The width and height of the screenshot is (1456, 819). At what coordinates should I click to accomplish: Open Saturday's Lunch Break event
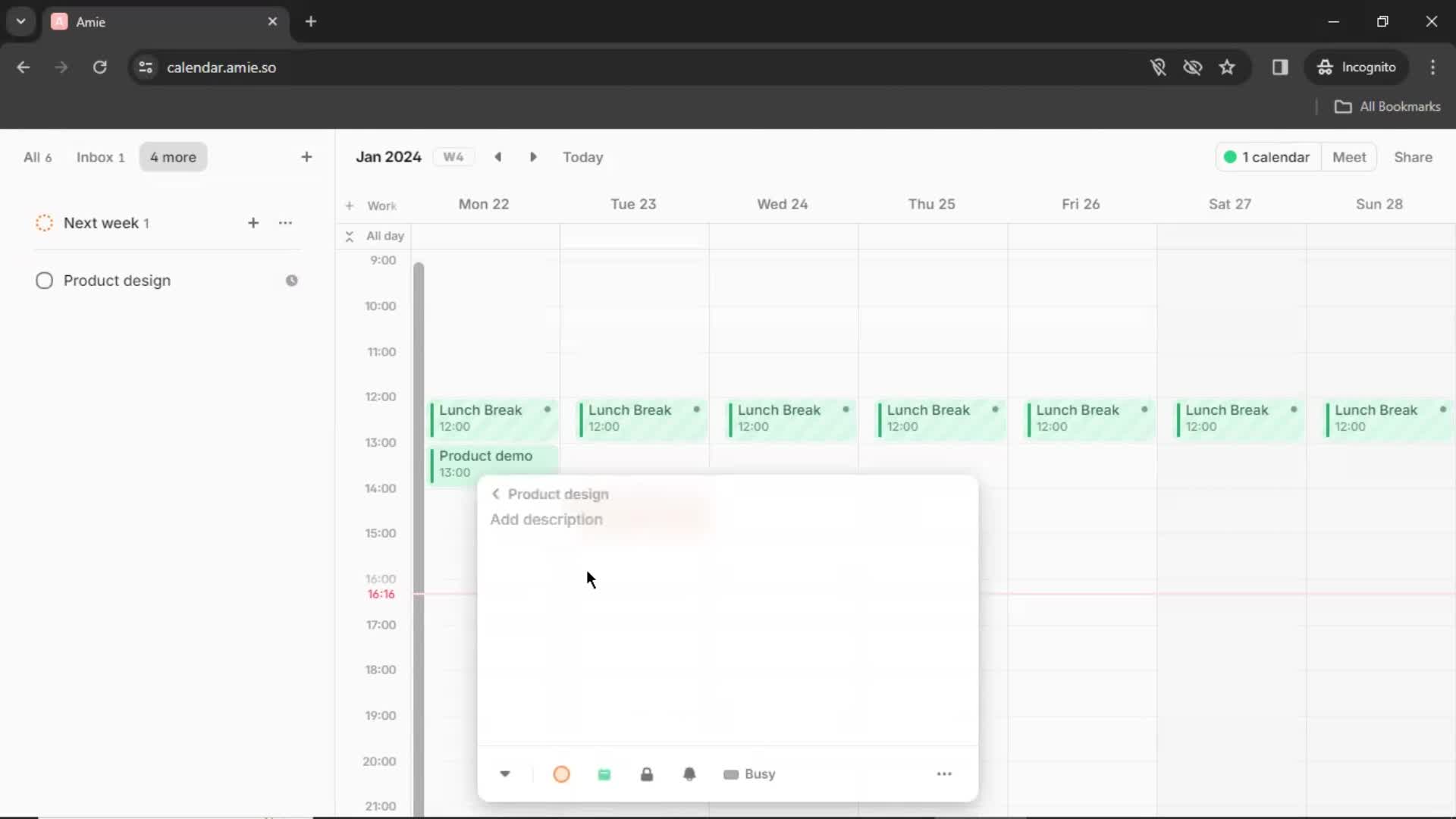pyautogui.click(x=1240, y=419)
